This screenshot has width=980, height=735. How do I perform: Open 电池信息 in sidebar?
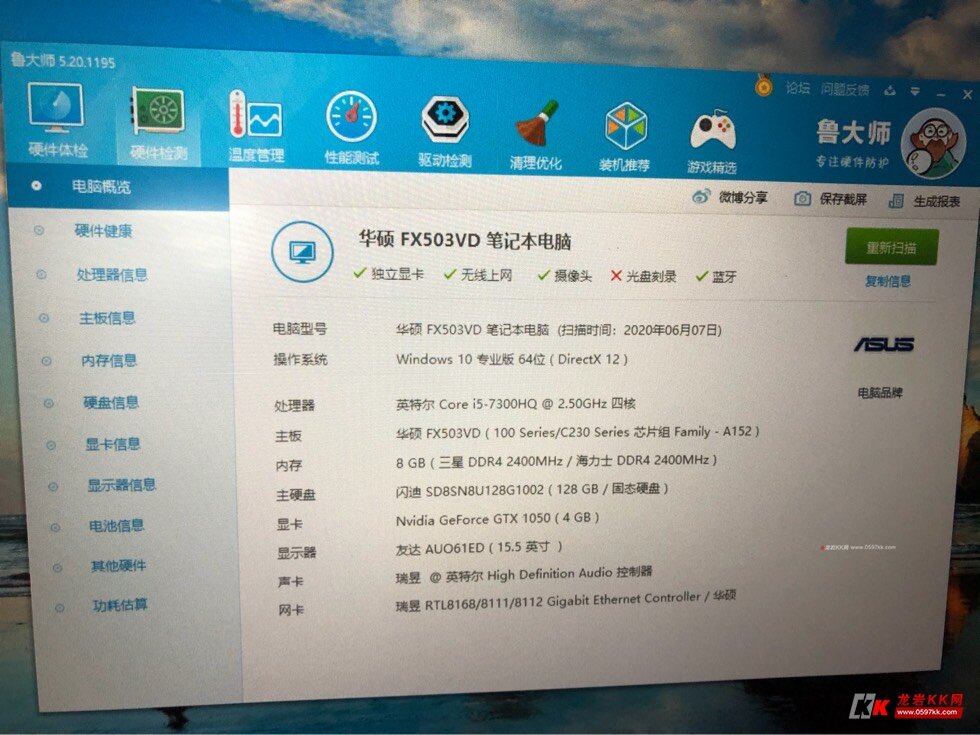pyautogui.click(x=116, y=526)
